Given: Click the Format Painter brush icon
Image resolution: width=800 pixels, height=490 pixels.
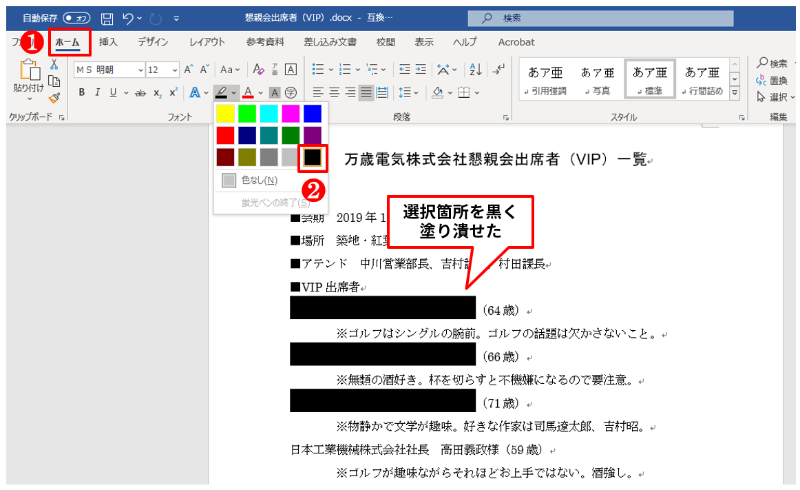Looking at the screenshot, I should pyautogui.click(x=54, y=98).
